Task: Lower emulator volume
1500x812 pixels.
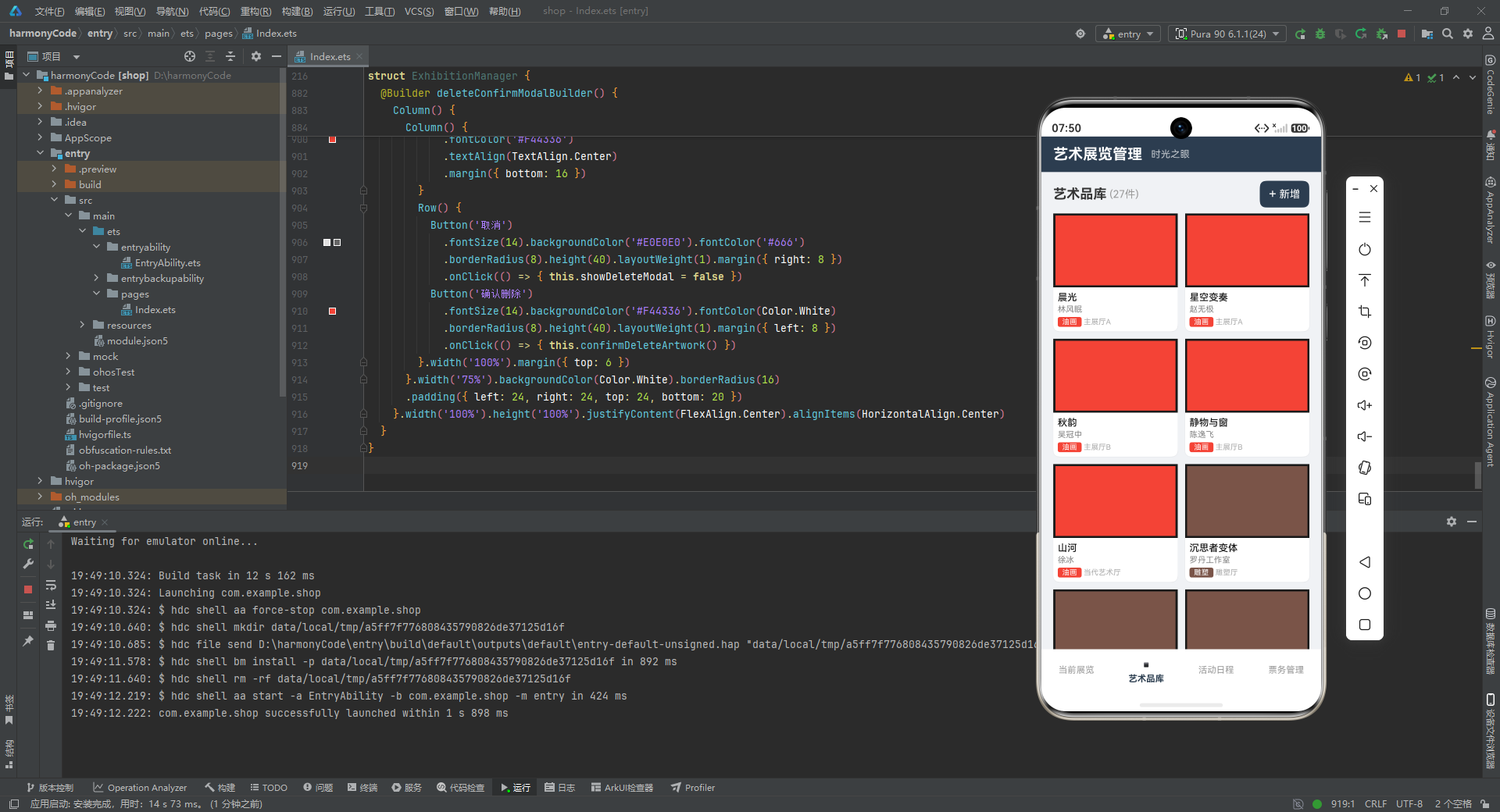Action: click(x=1365, y=436)
